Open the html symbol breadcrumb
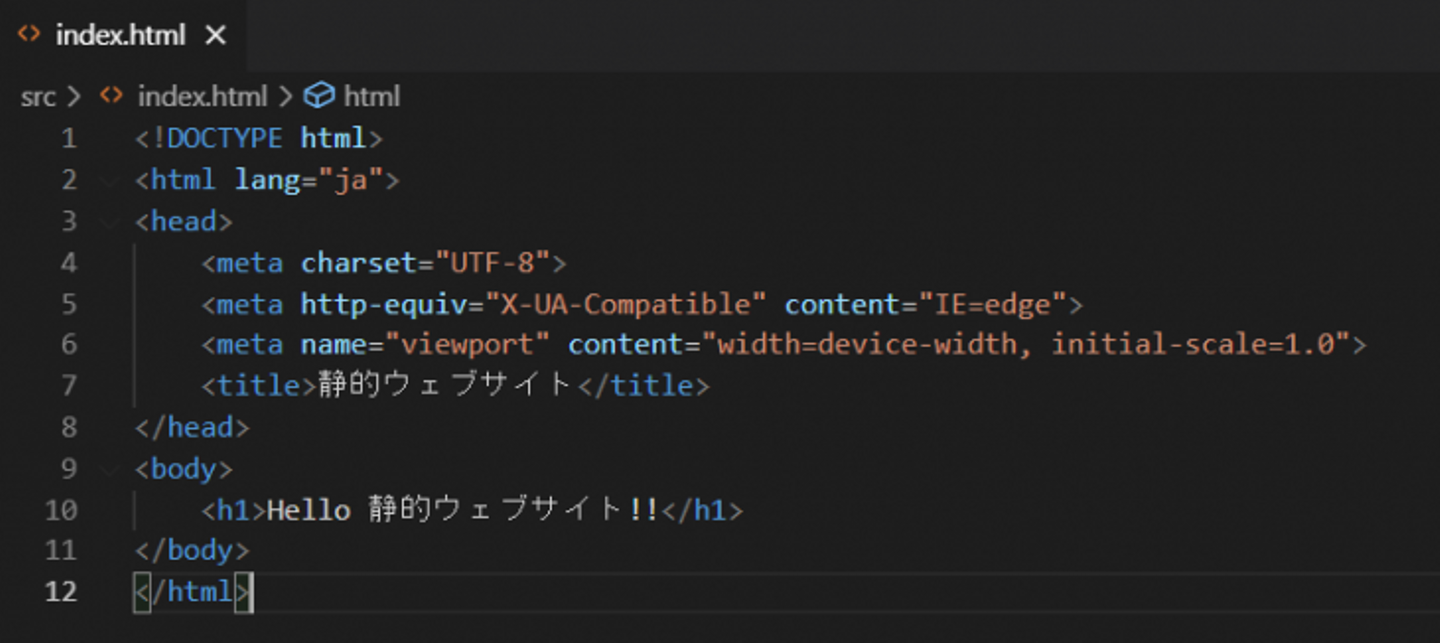The width and height of the screenshot is (1440, 643). click(371, 96)
